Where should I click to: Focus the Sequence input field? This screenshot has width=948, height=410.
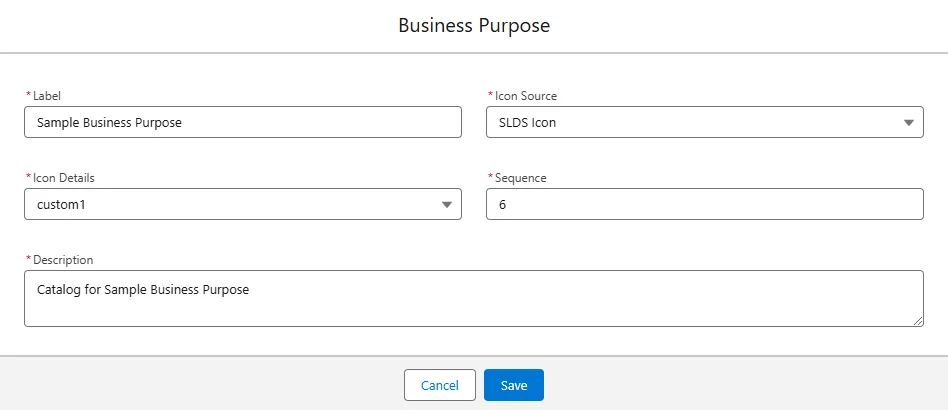pyautogui.click(x=704, y=204)
